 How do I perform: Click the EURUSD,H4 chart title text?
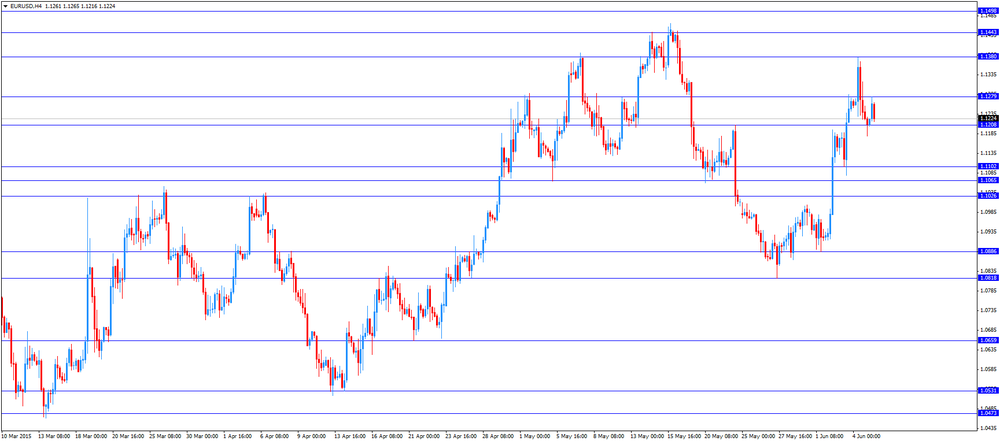(26, 6)
